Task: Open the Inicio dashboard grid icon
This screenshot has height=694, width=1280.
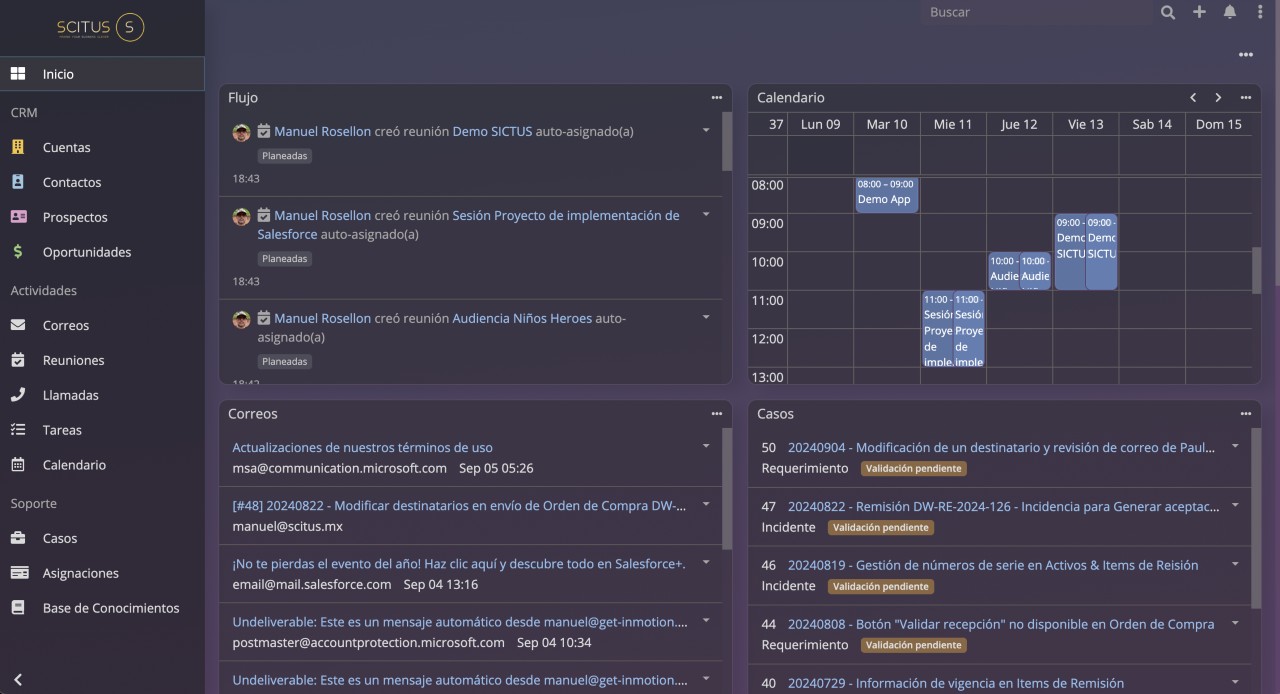Action: (18, 74)
